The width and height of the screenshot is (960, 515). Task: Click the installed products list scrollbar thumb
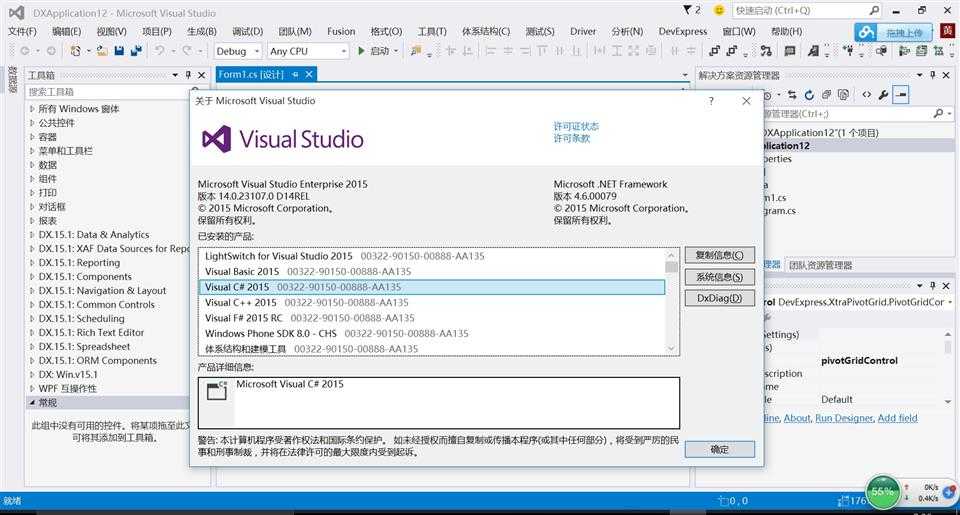[x=672, y=267]
